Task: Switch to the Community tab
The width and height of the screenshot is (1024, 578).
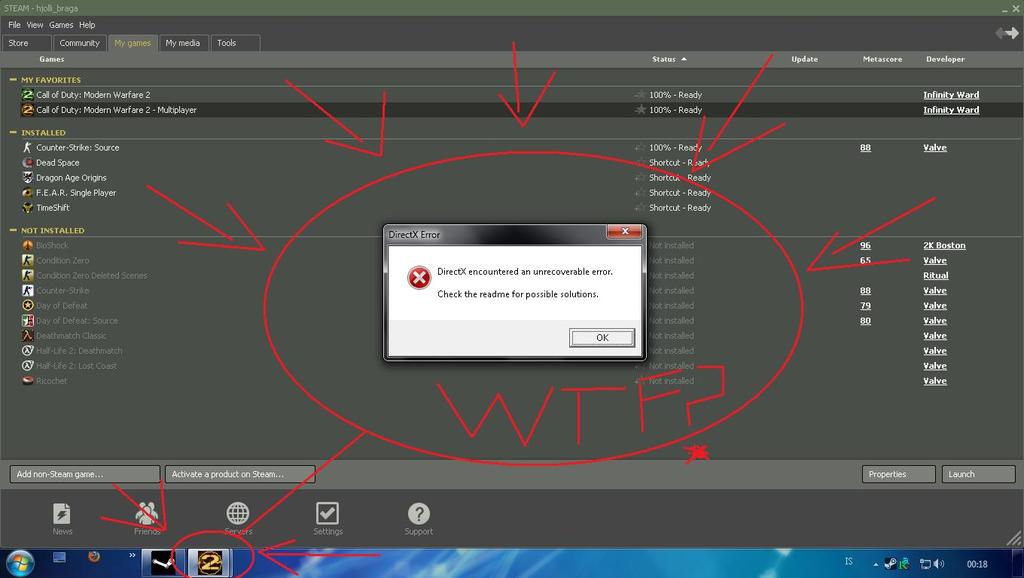Action: (x=79, y=43)
